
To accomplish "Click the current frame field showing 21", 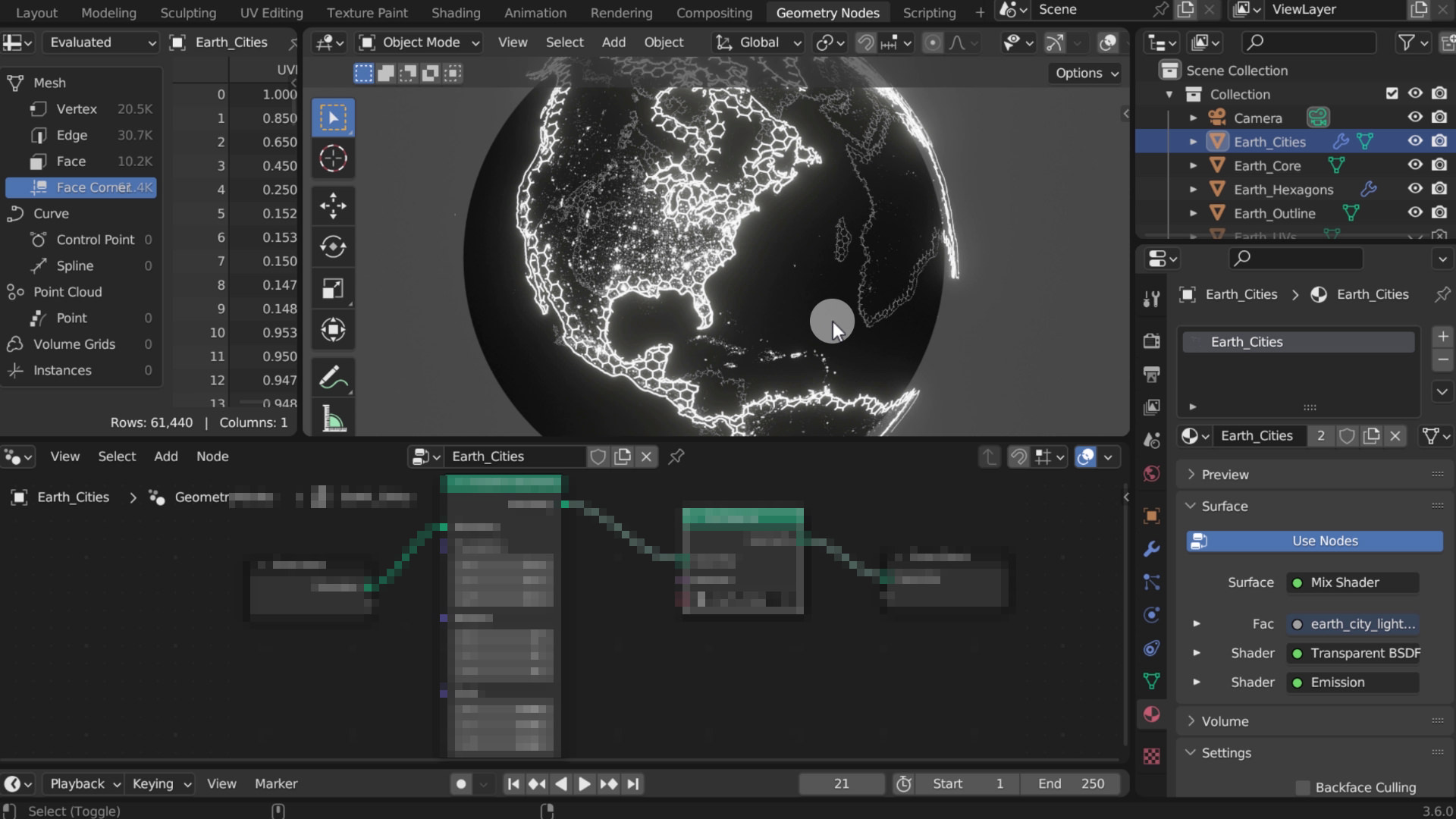I will pyautogui.click(x=841, y=783).
